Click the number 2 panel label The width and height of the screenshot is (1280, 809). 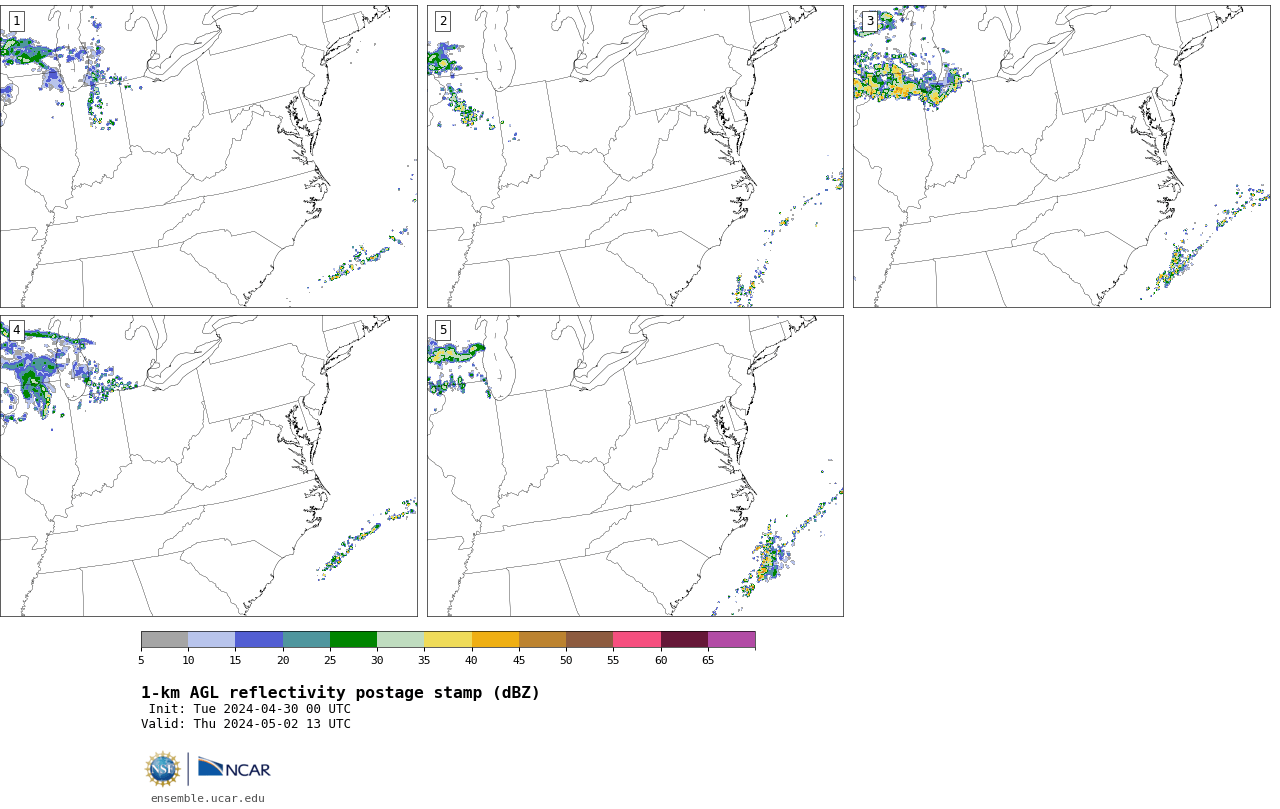point(443,21)
